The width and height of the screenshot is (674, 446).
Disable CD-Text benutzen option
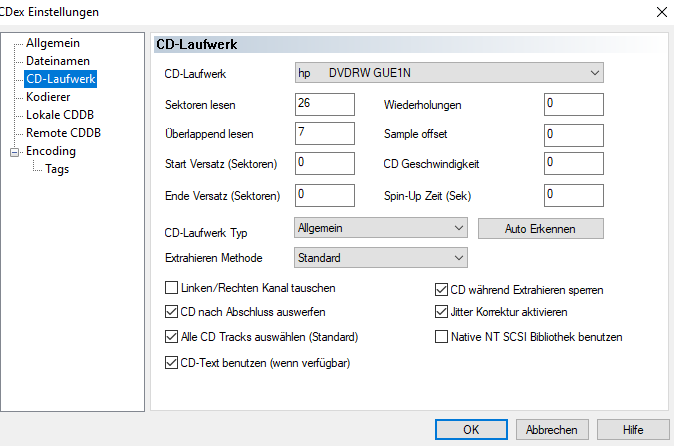pyautogui.click(x=171, y=362)
